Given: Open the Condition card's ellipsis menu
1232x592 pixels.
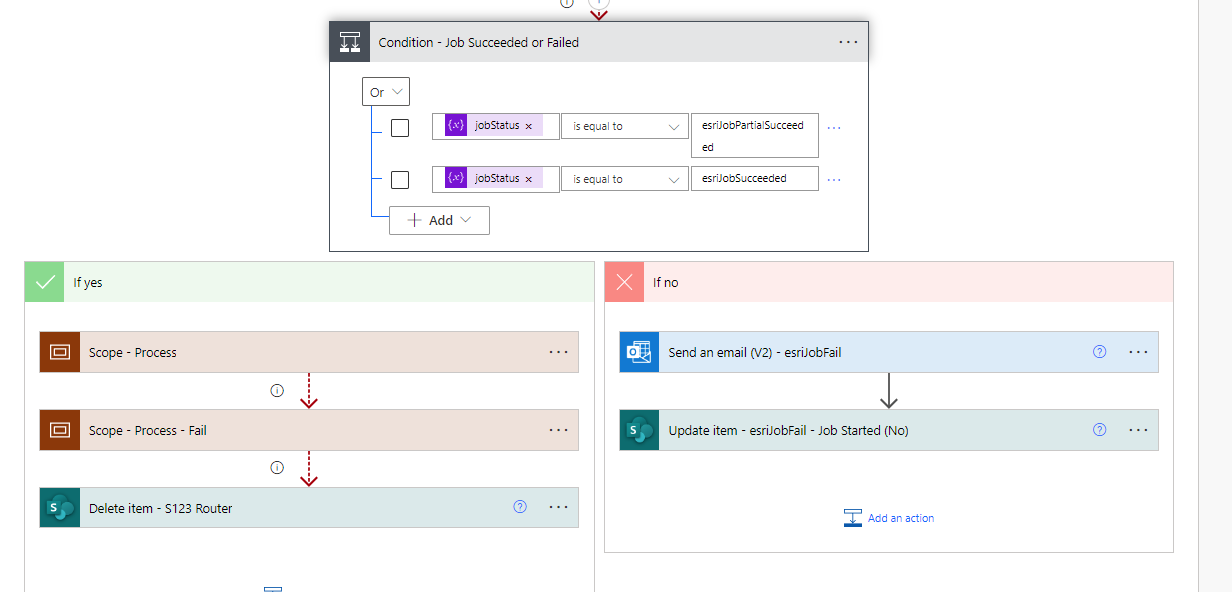Looking at the screenshot, I should pyautogui.click(x=848, y=42).
